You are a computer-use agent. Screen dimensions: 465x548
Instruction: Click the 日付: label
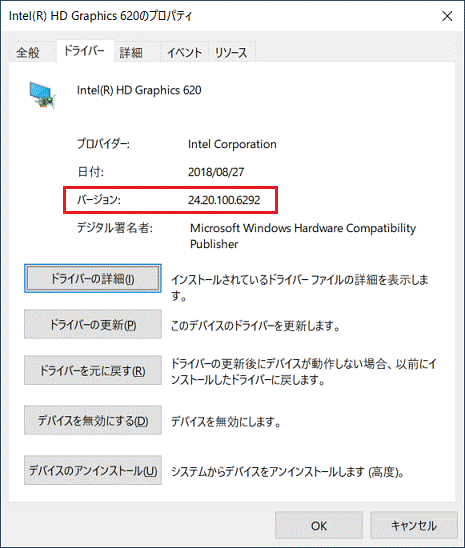[x=90, y=172]
